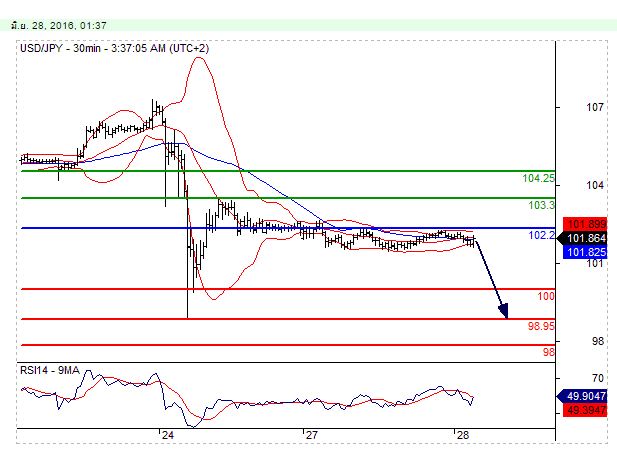This screenshot has height=465, width=617.
Task: Click the RSI 70 axis value
Action: [x=598, y=378]
